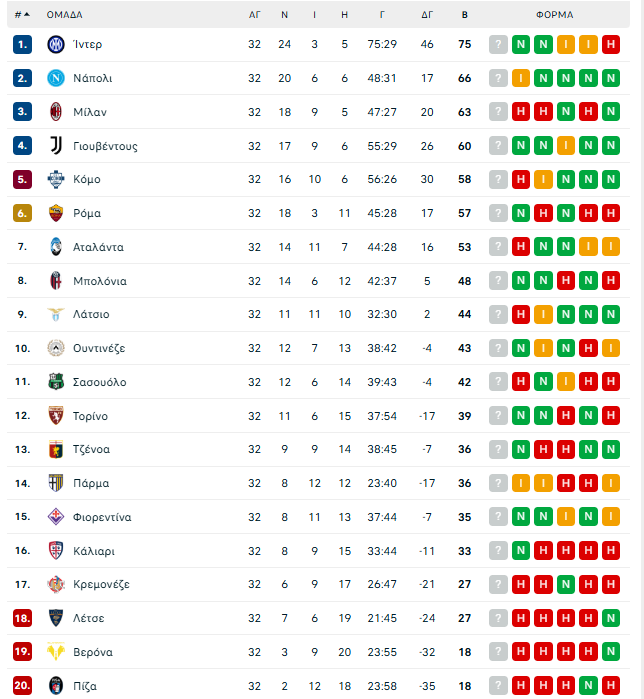Sort standings by ΟΜΑΔΑ column header
644x699 pixels.
click(64, 15)
